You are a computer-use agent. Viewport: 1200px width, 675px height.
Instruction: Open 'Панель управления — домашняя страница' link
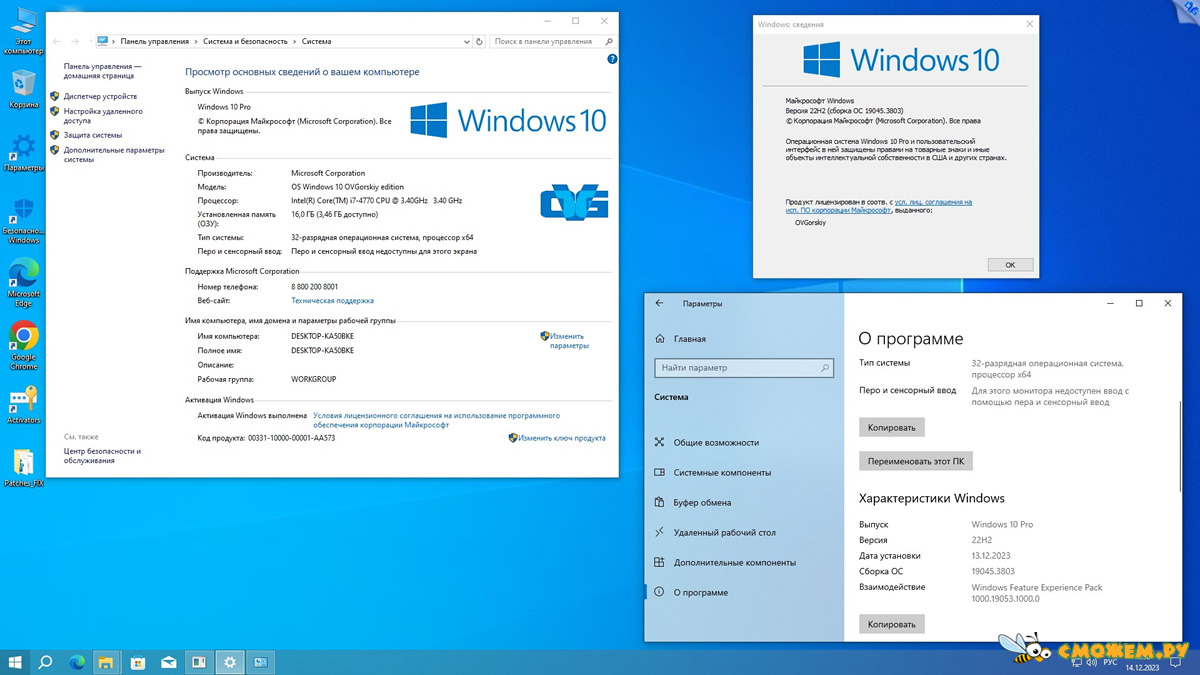point(102,70)
